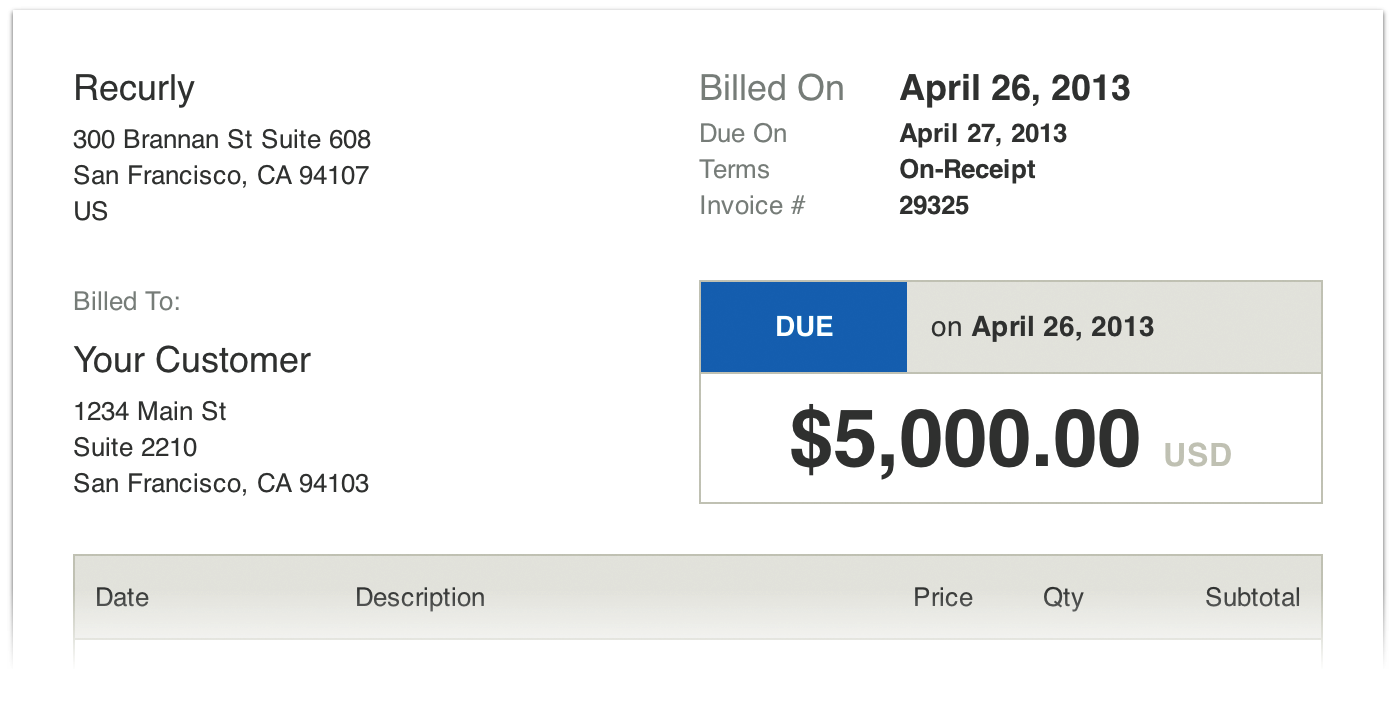Click the Qty column header

point(1062,597)
